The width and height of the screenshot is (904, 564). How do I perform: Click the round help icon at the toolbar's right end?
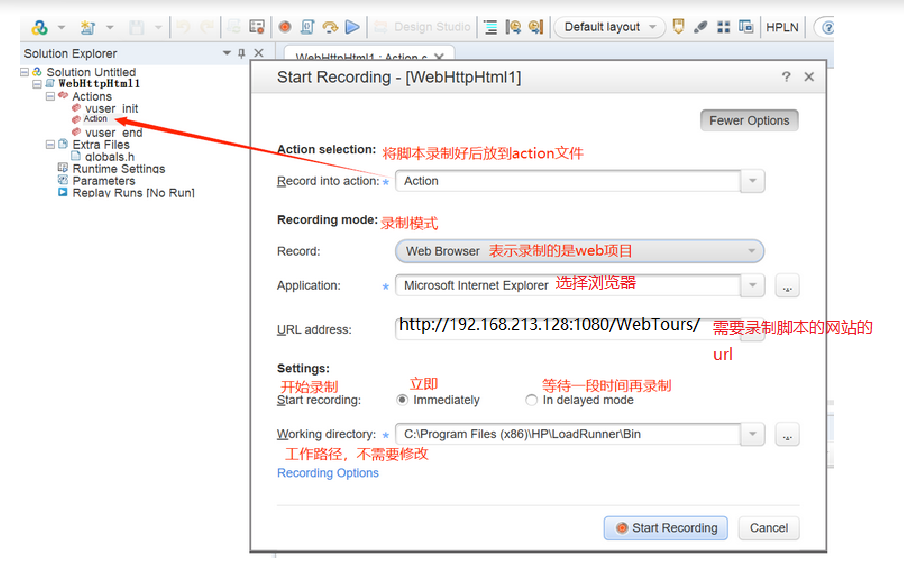[827, 27]
